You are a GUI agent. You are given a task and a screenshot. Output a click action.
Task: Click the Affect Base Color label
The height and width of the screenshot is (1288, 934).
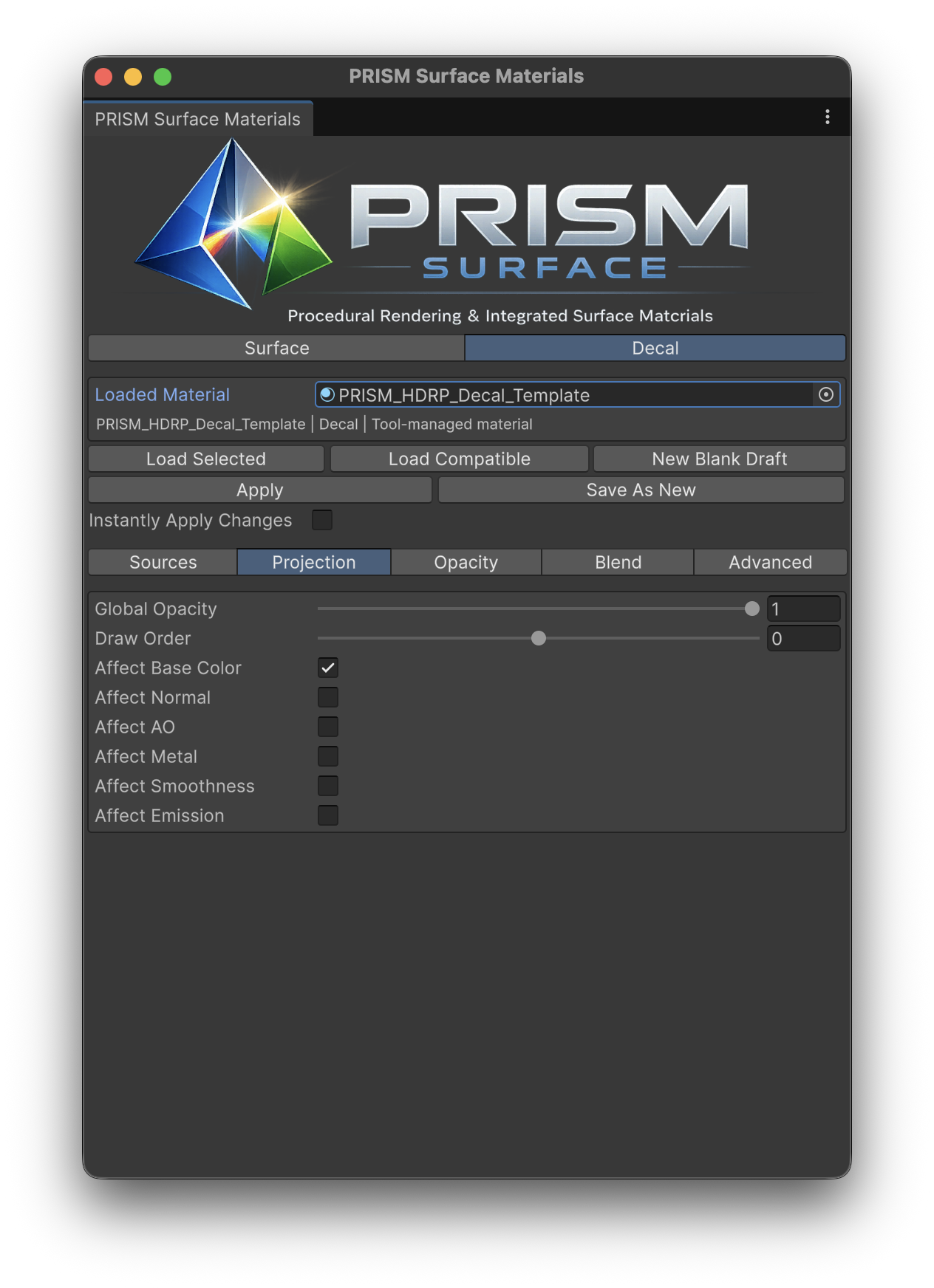168,668
